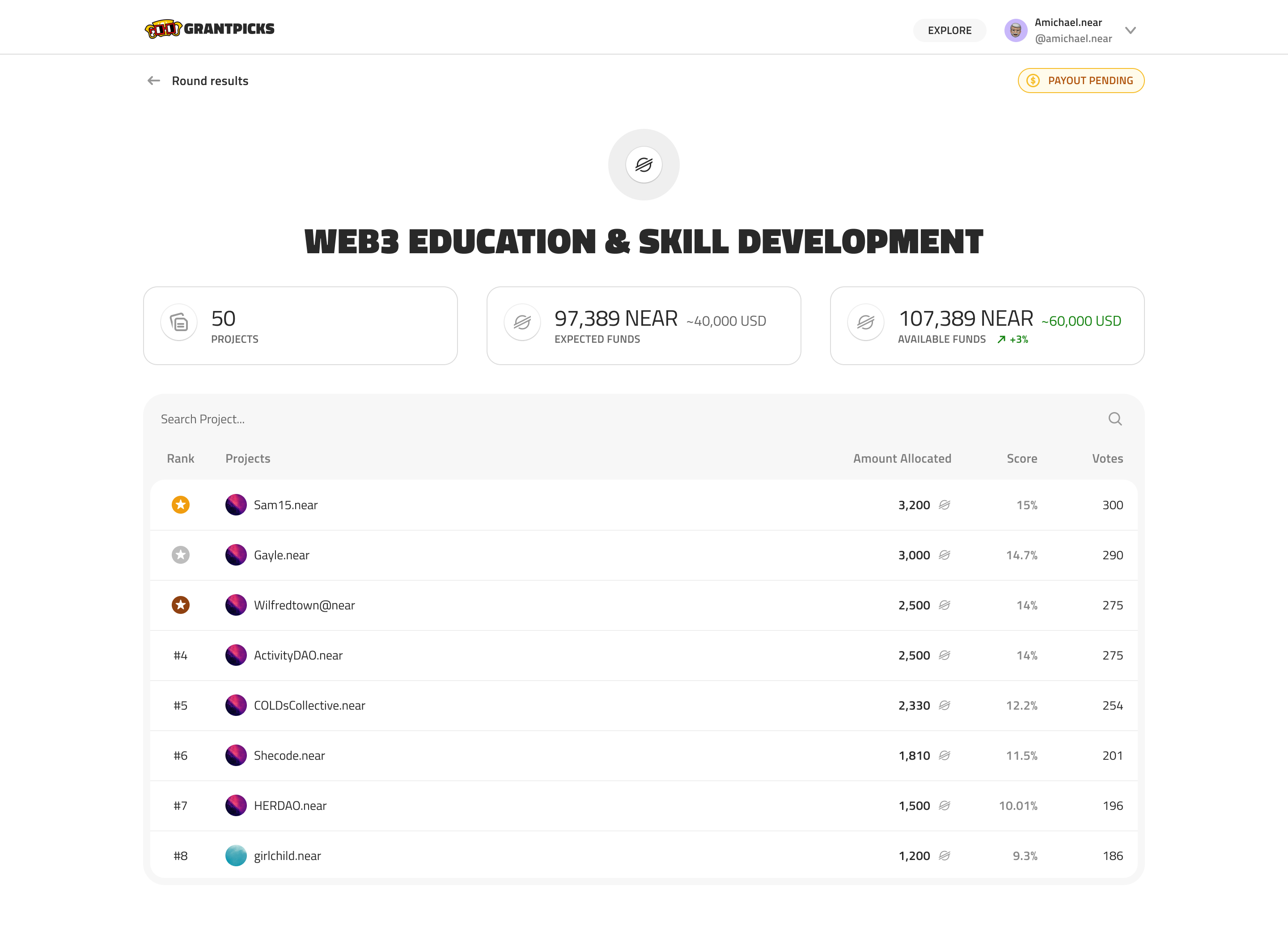Sort by Votes column header
This screenshot has width=1288, height=945.
click(x=1107, y=458)
